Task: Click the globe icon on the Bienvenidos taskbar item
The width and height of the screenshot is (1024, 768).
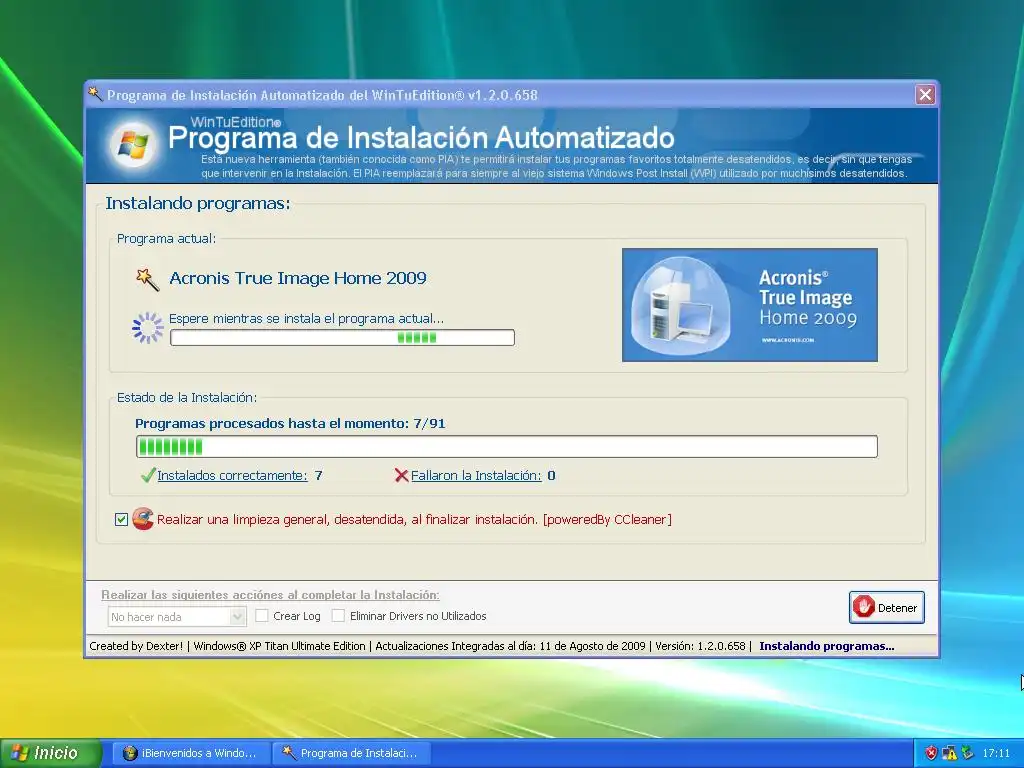Action: 130,753
